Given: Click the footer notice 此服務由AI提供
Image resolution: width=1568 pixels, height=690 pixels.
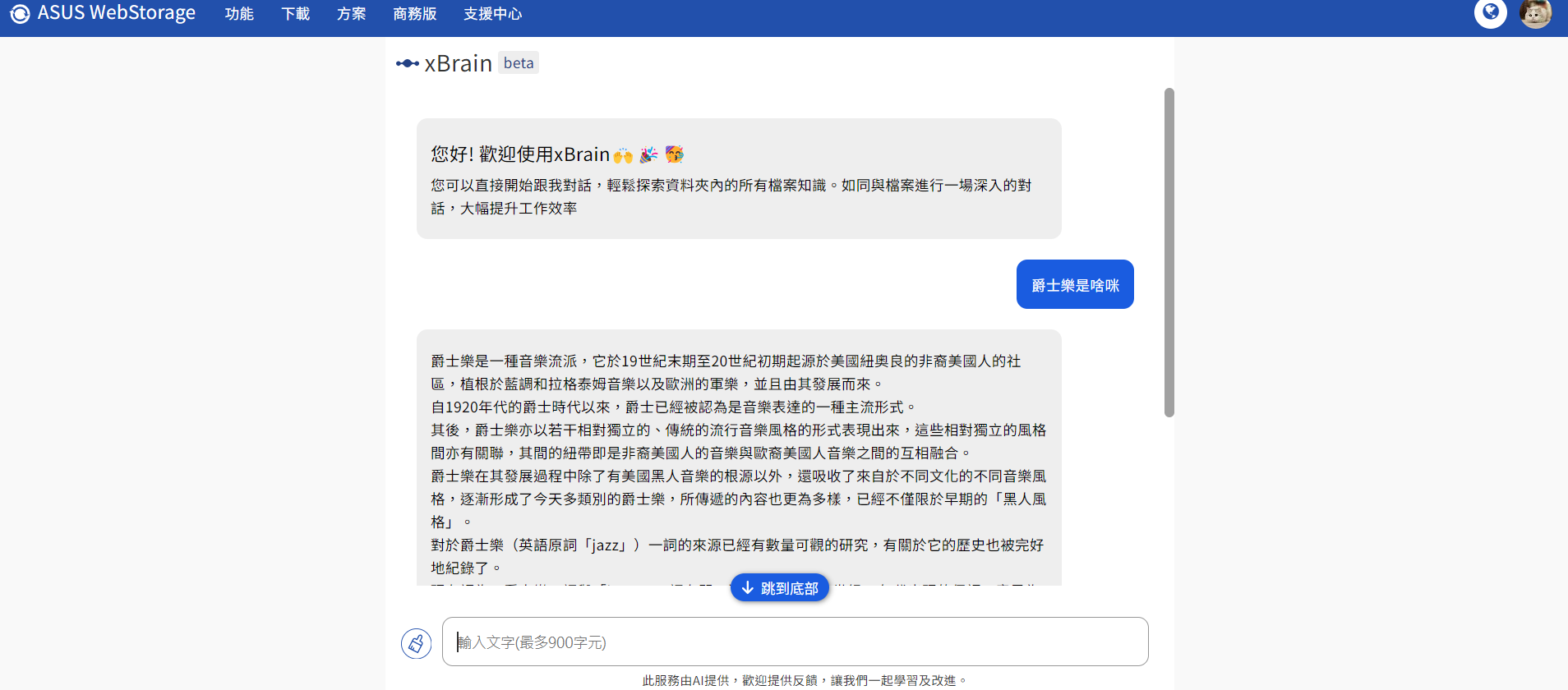Looking at the screenshot, I should [805, 680].
